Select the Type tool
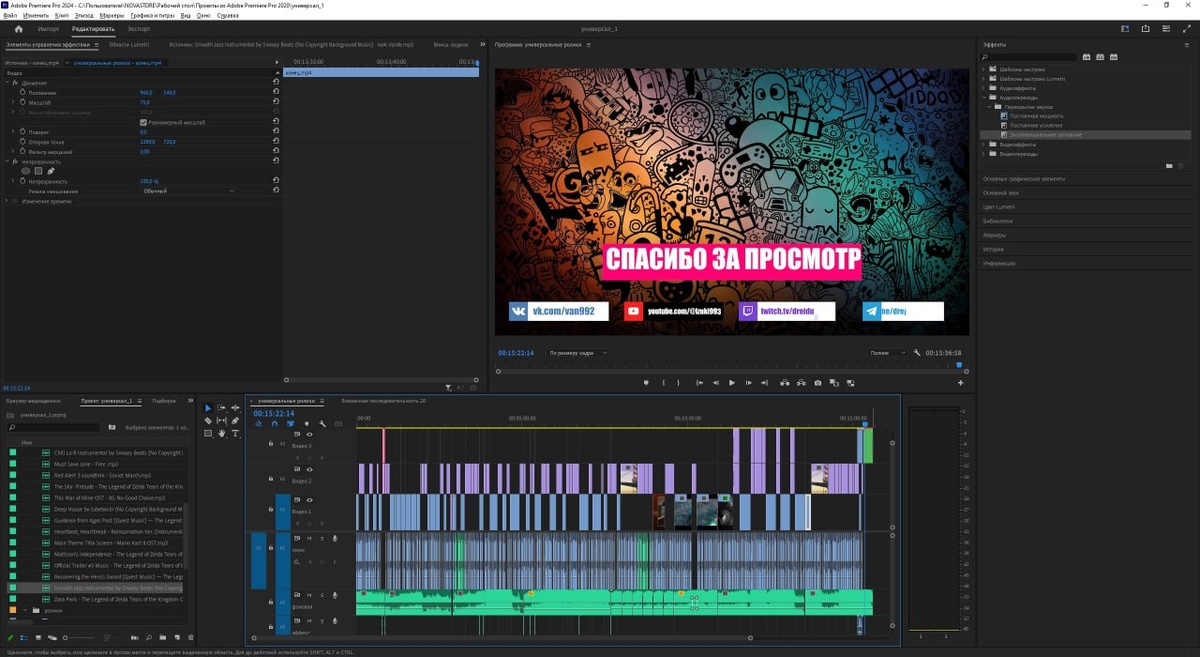Image resolution: width=1200 pixels, height=657 pixels. point(235,433)
